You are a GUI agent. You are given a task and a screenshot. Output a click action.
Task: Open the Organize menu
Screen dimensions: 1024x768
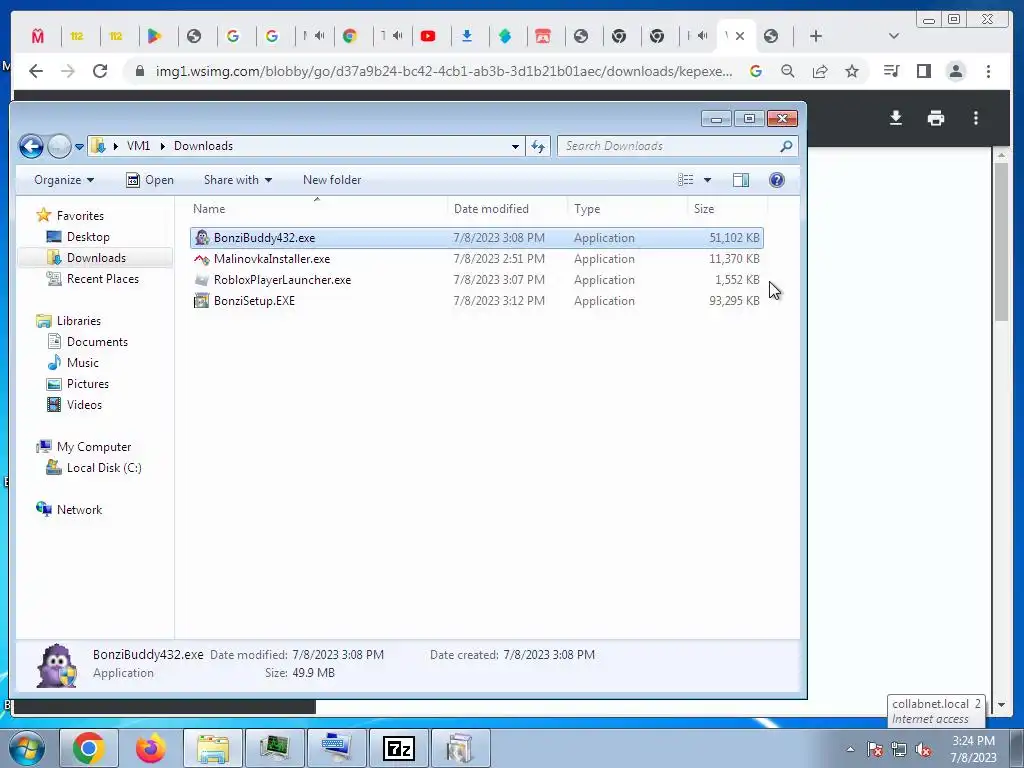64,180
